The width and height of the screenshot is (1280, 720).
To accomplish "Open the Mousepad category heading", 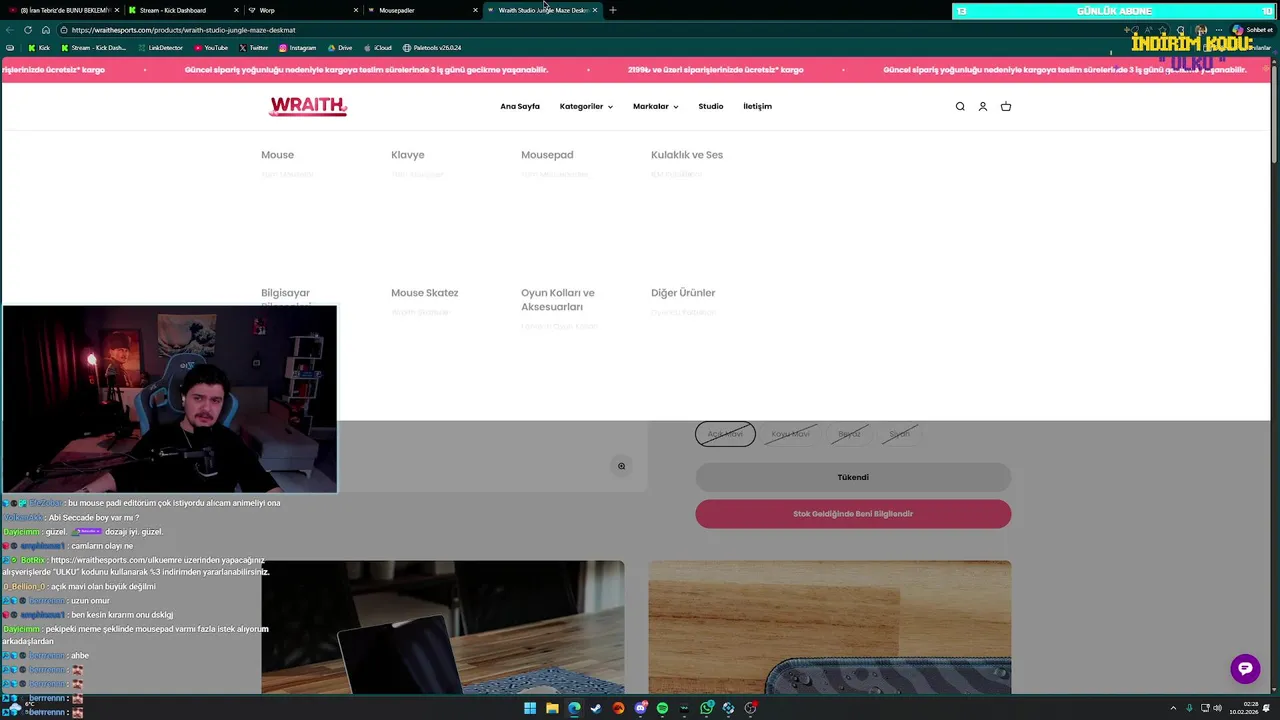I will point(547,155).
